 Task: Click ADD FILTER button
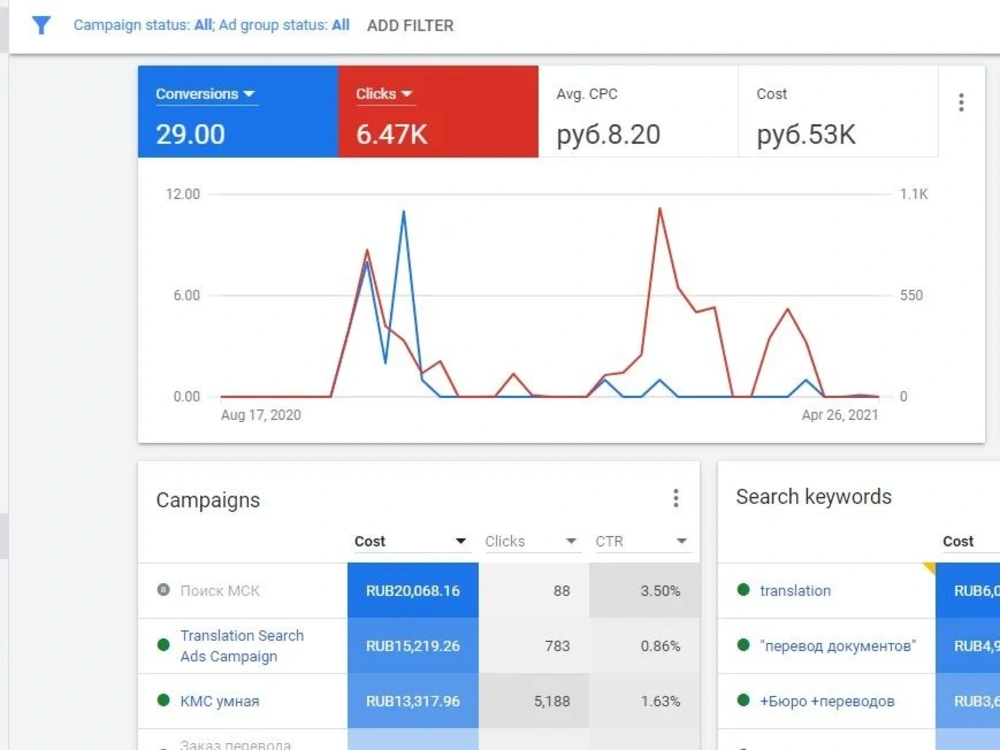pos(410,26)
